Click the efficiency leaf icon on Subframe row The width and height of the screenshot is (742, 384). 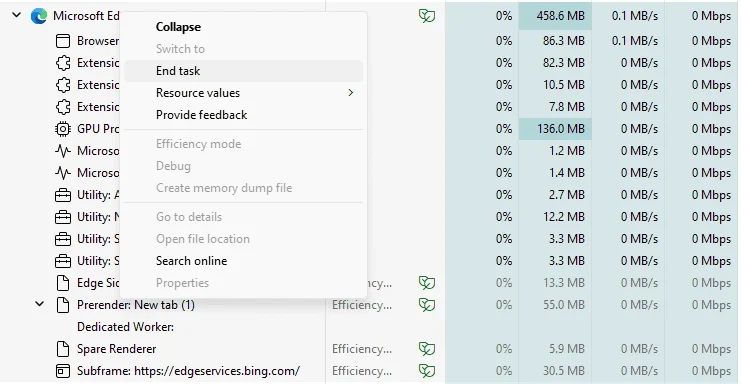pyautogui.click(x=427, y=371)
